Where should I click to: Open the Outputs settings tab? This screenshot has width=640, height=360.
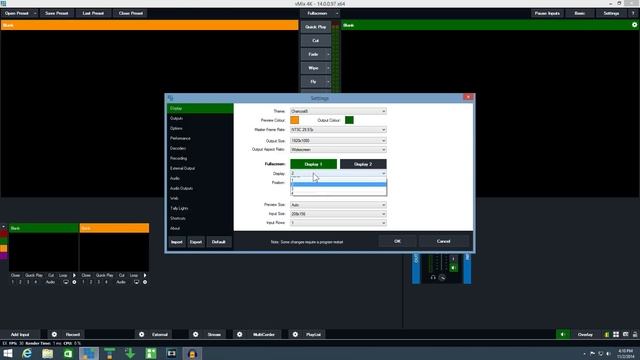(x=200, y=118)
